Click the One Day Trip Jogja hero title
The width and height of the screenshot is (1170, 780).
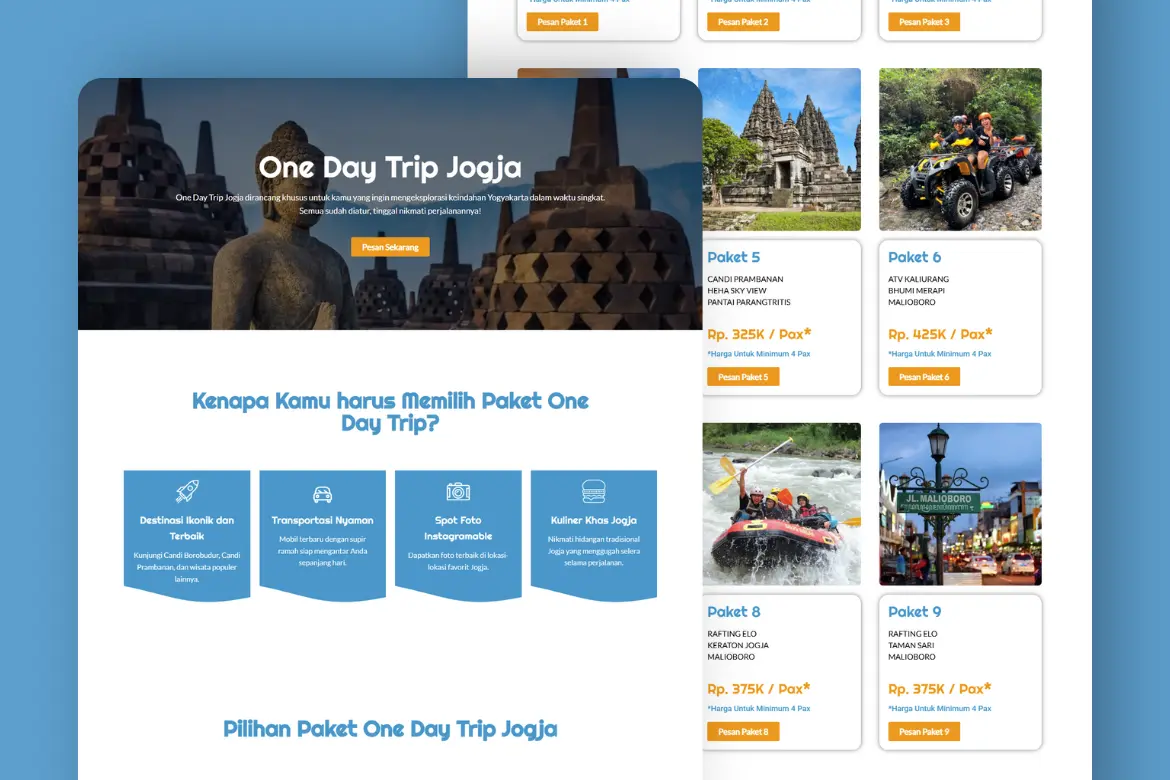tap(390, 169)
